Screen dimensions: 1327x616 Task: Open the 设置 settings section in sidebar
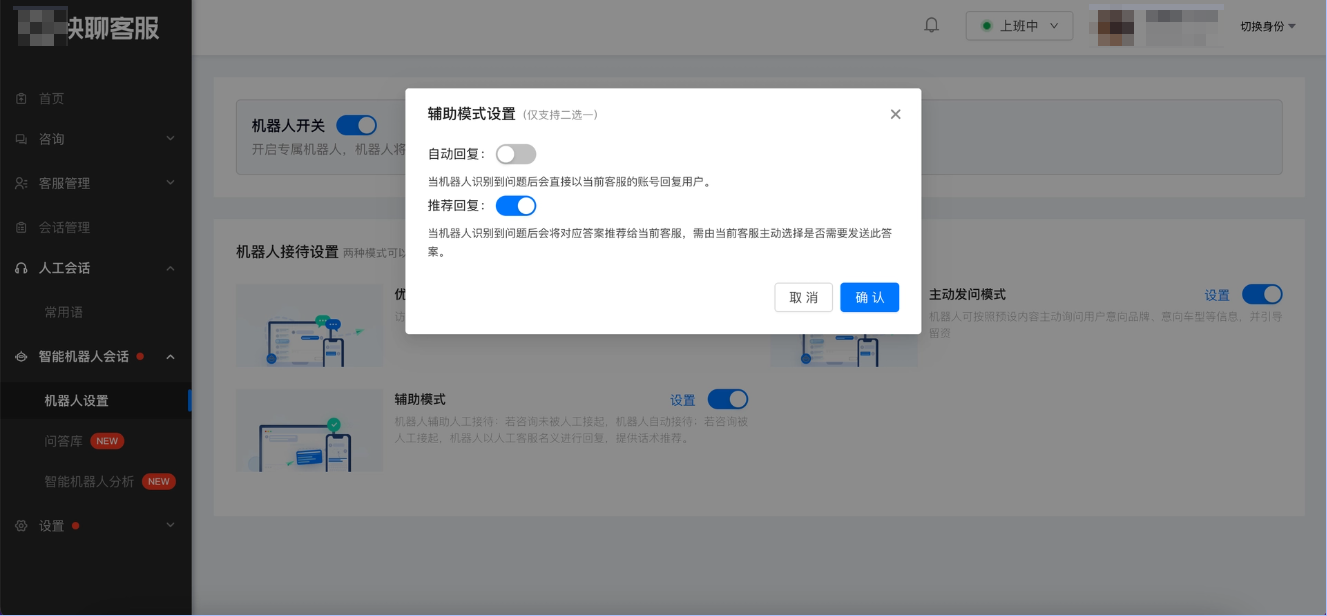pyautogui.click(x=50, y=525)
